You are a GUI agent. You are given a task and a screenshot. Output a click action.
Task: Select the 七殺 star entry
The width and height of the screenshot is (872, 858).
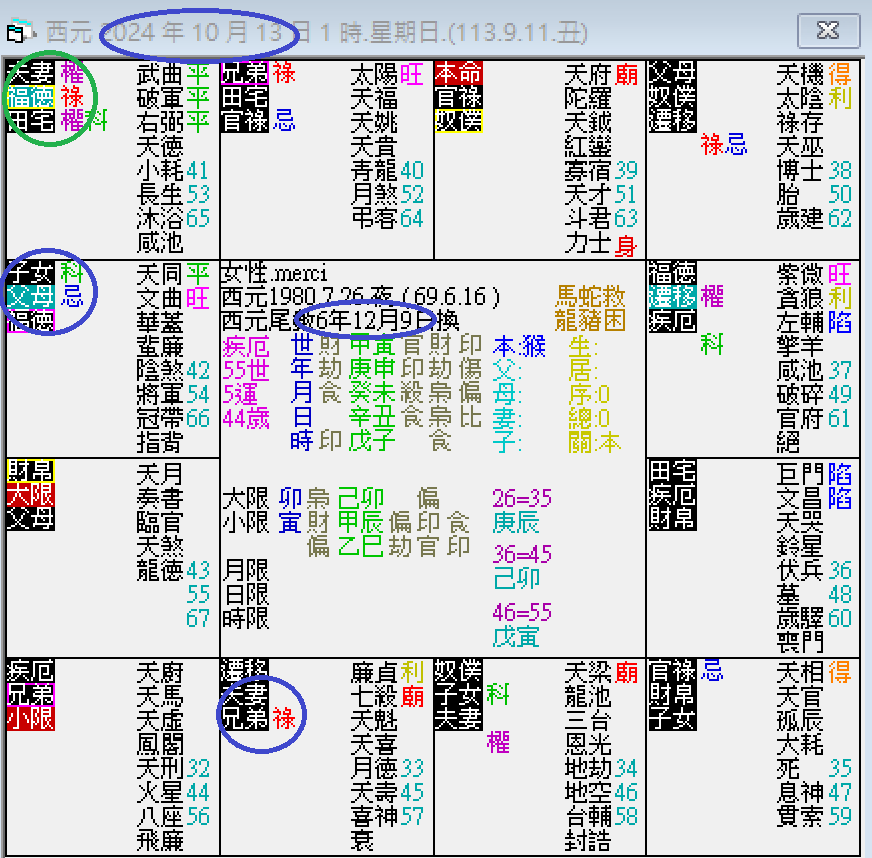click(374, 697)
